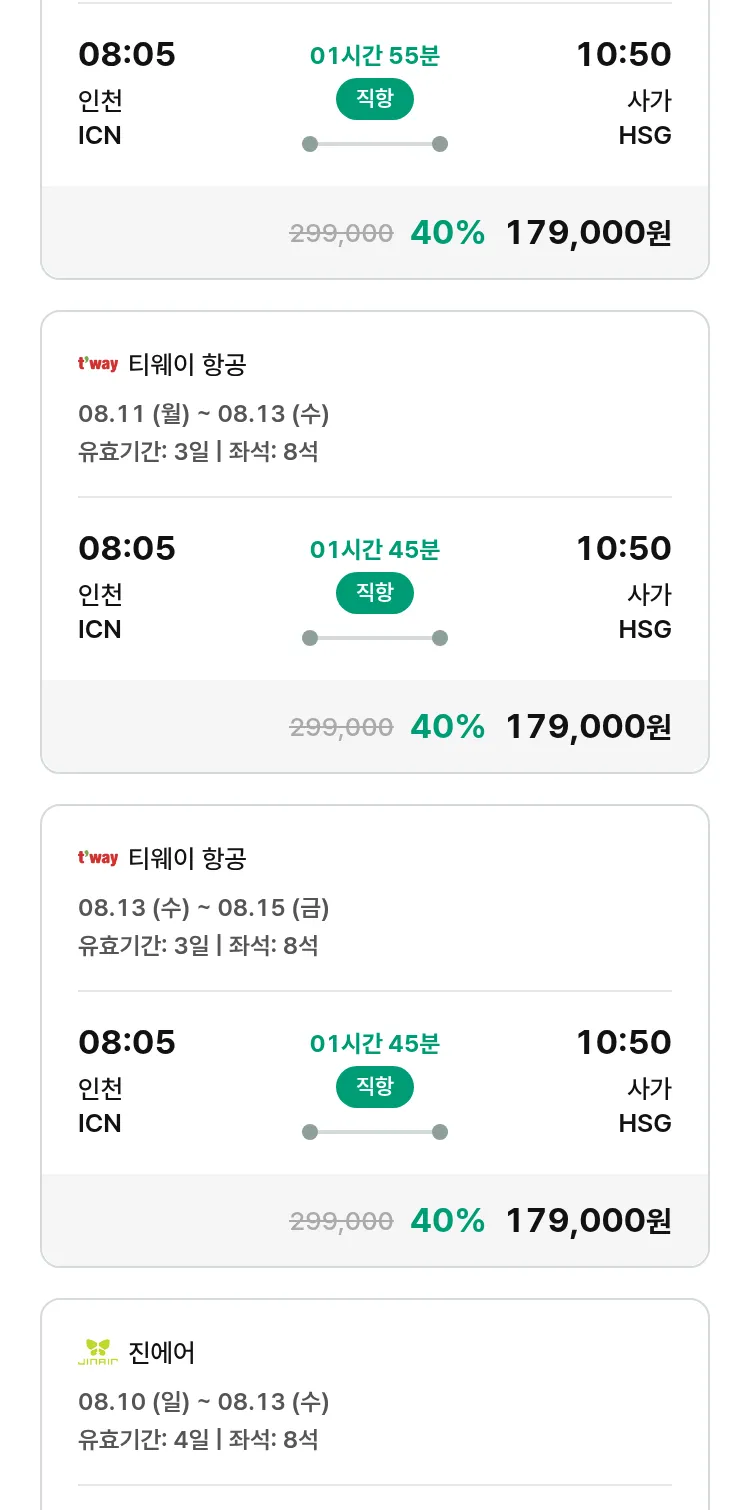Click the route line in the 08.11 card
The height and width of the screenshot is (1510, 750).
point(374,638)
